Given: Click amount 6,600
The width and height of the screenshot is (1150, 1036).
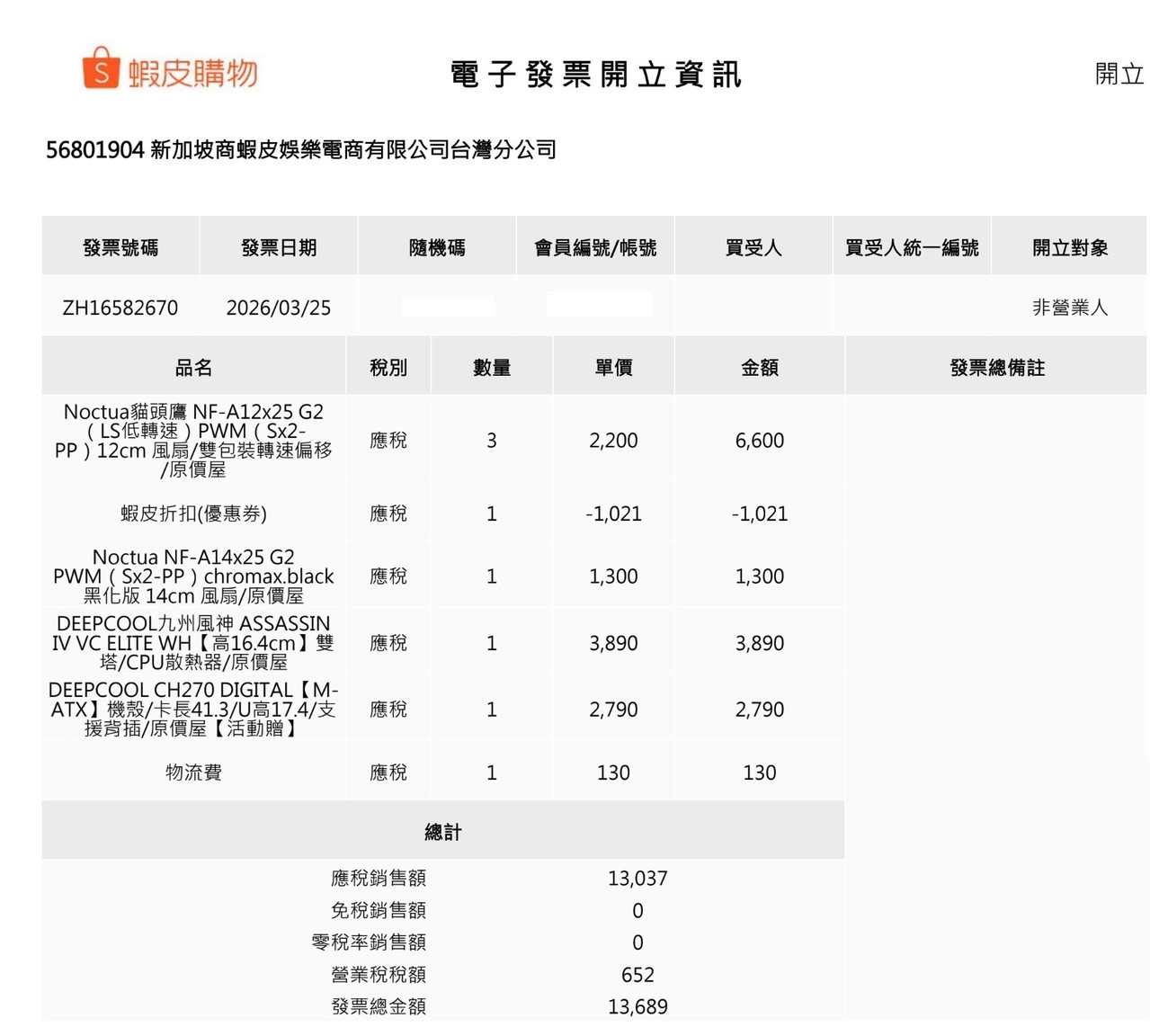Looking at the screenshot, I should (760, 441).
